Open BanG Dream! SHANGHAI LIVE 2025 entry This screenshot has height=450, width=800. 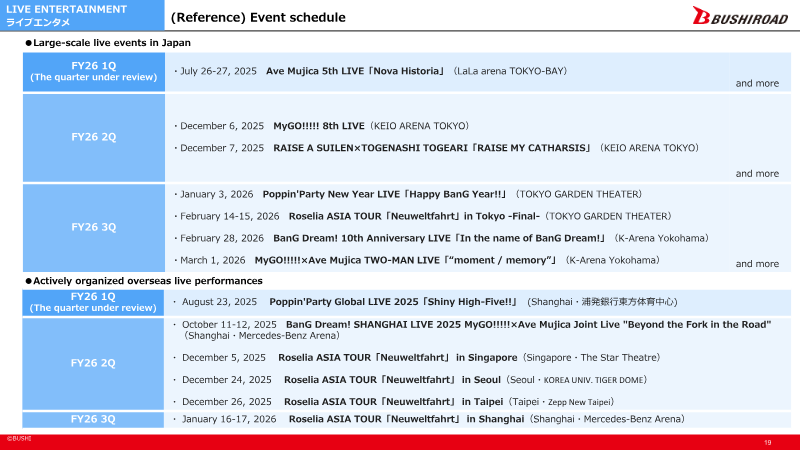pos(477,325)
